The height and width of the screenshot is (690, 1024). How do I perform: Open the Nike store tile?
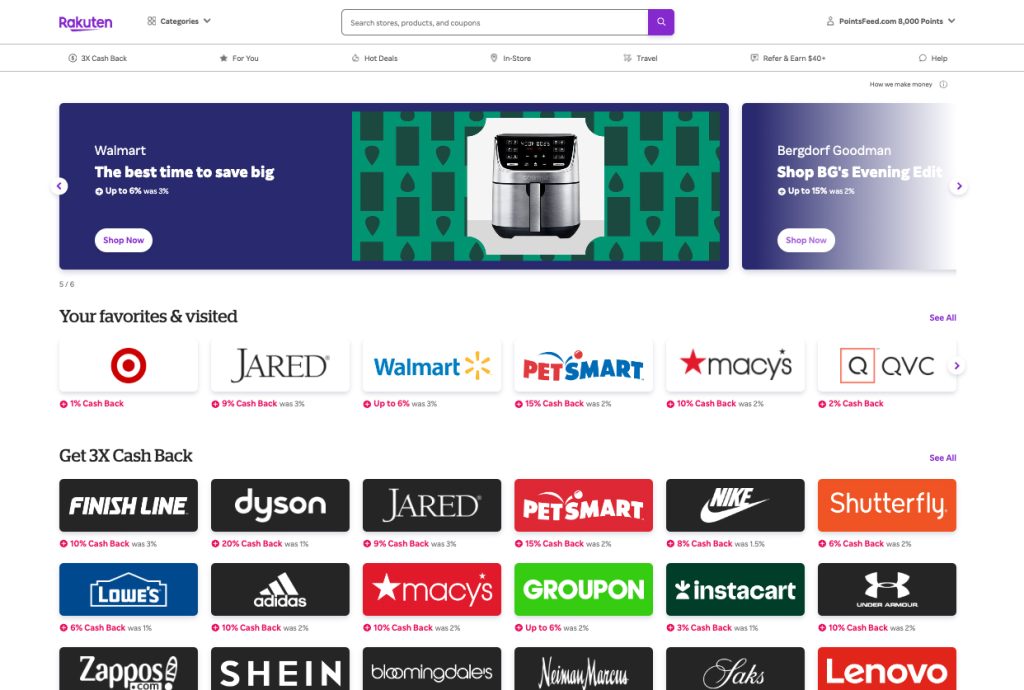pyautogui.click(x=735, y=505)
